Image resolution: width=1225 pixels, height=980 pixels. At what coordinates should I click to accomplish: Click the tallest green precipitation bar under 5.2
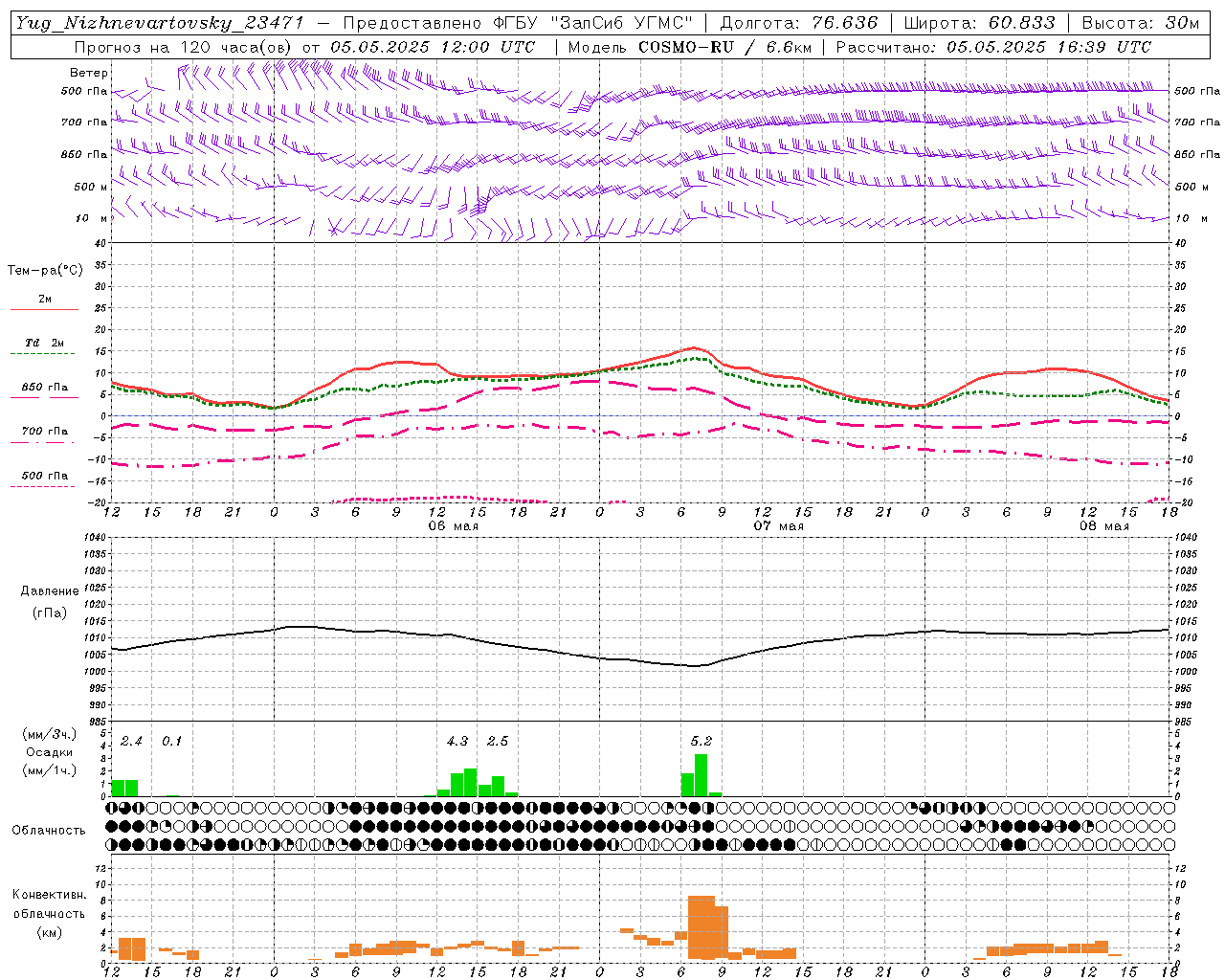[701, 775]
